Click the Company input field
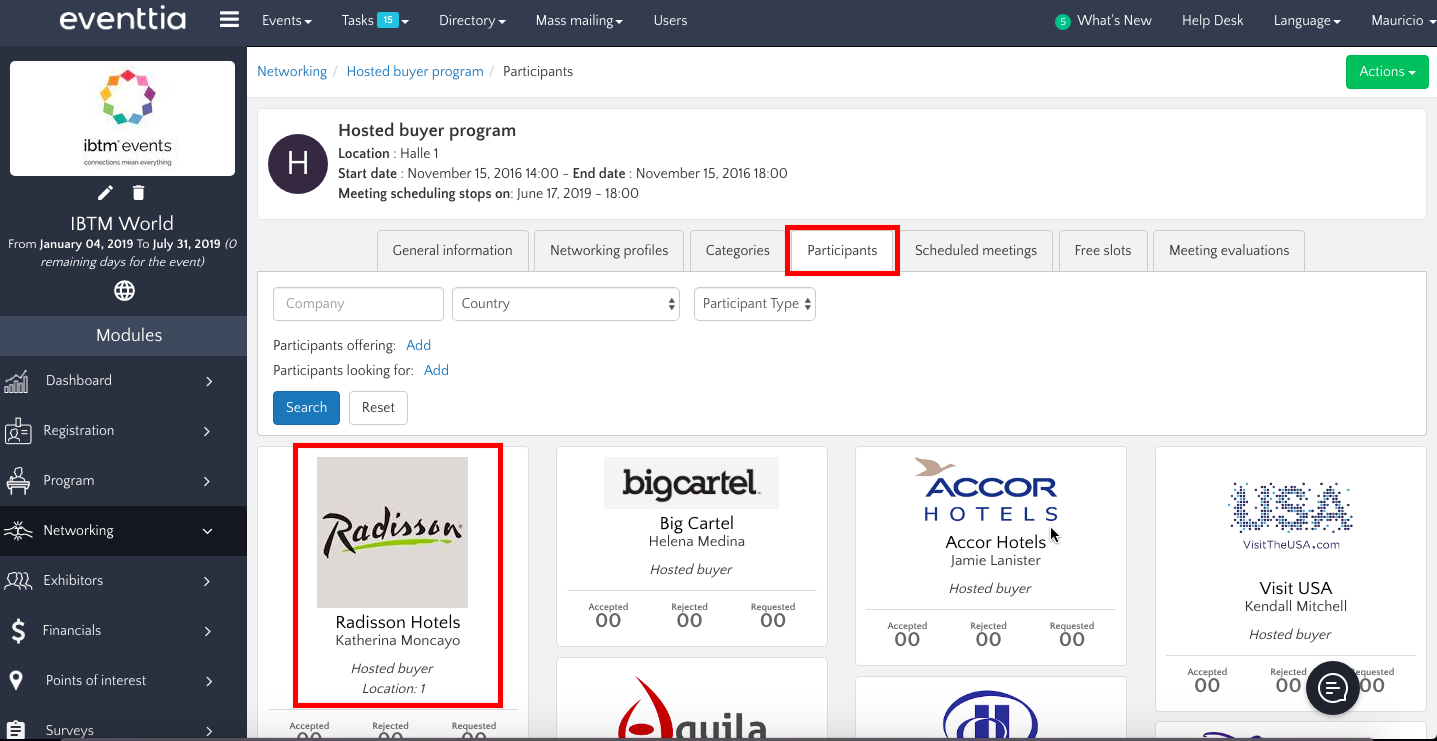Viewport: 1437px width, 741px height. pos(358,304)
